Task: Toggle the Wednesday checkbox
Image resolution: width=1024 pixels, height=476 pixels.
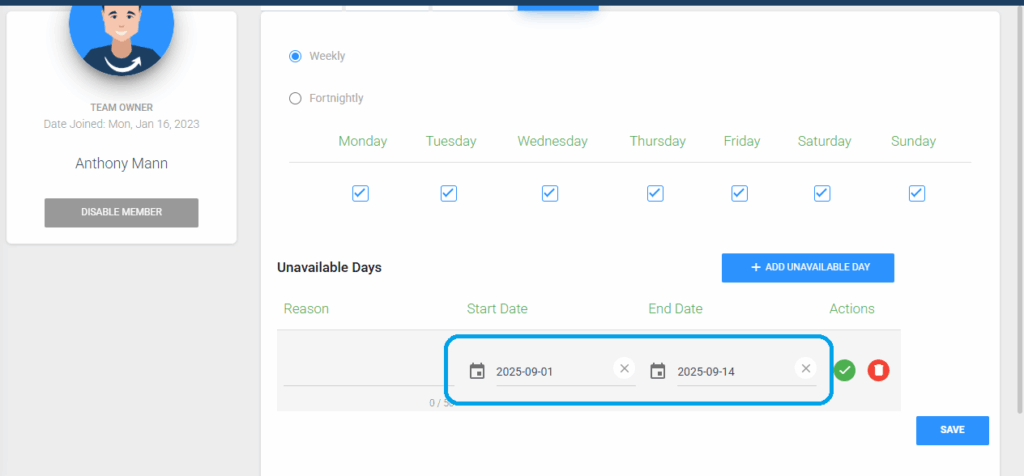Action: coord(550,193)
